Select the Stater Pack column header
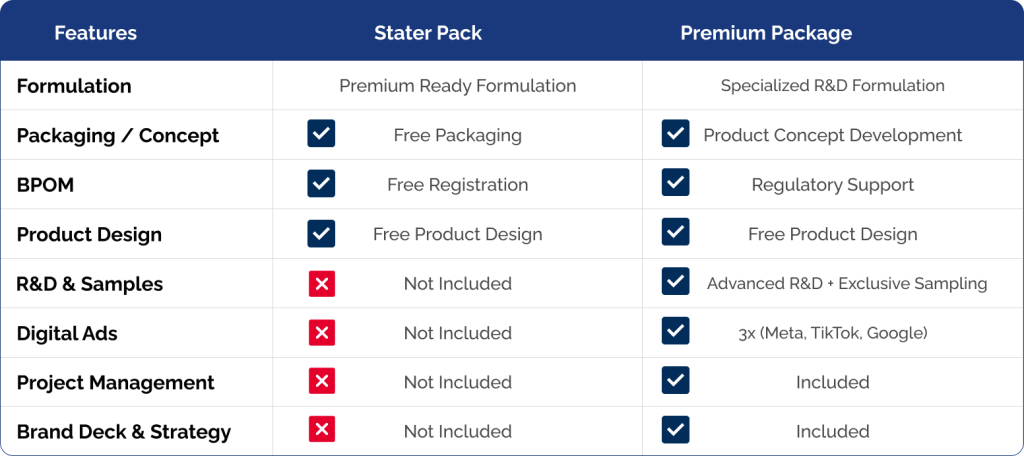 pyautogui.click(x=428, y=33)
